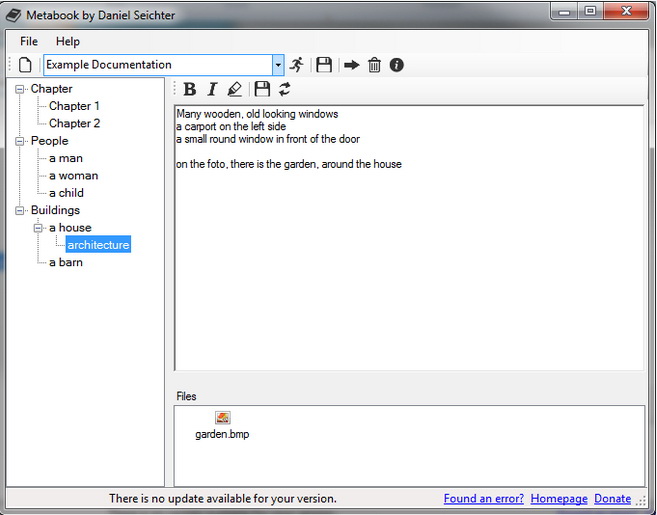Toggle bold formatting

190,89
